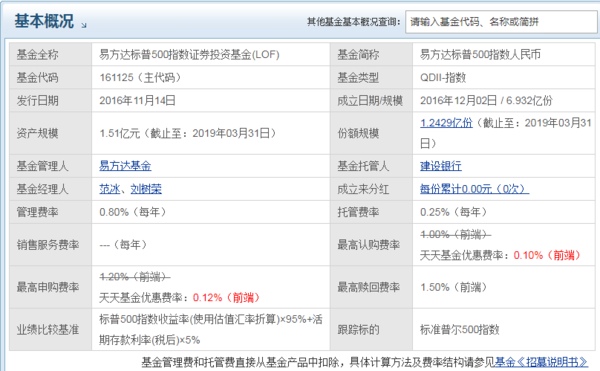
Task: Select the struck-through 1.00%（前端） subscription fee
Action: [x=455, y=234]
